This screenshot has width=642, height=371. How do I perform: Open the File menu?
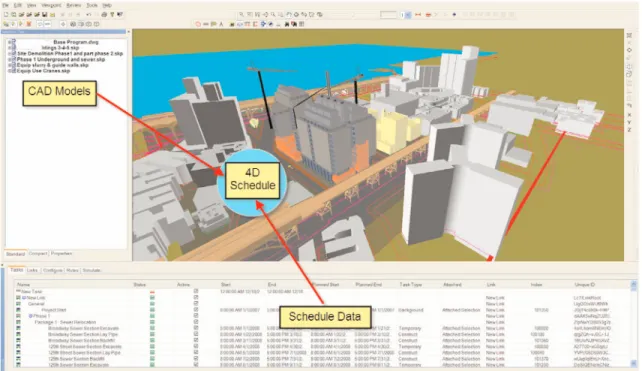(x=6, y=5)
